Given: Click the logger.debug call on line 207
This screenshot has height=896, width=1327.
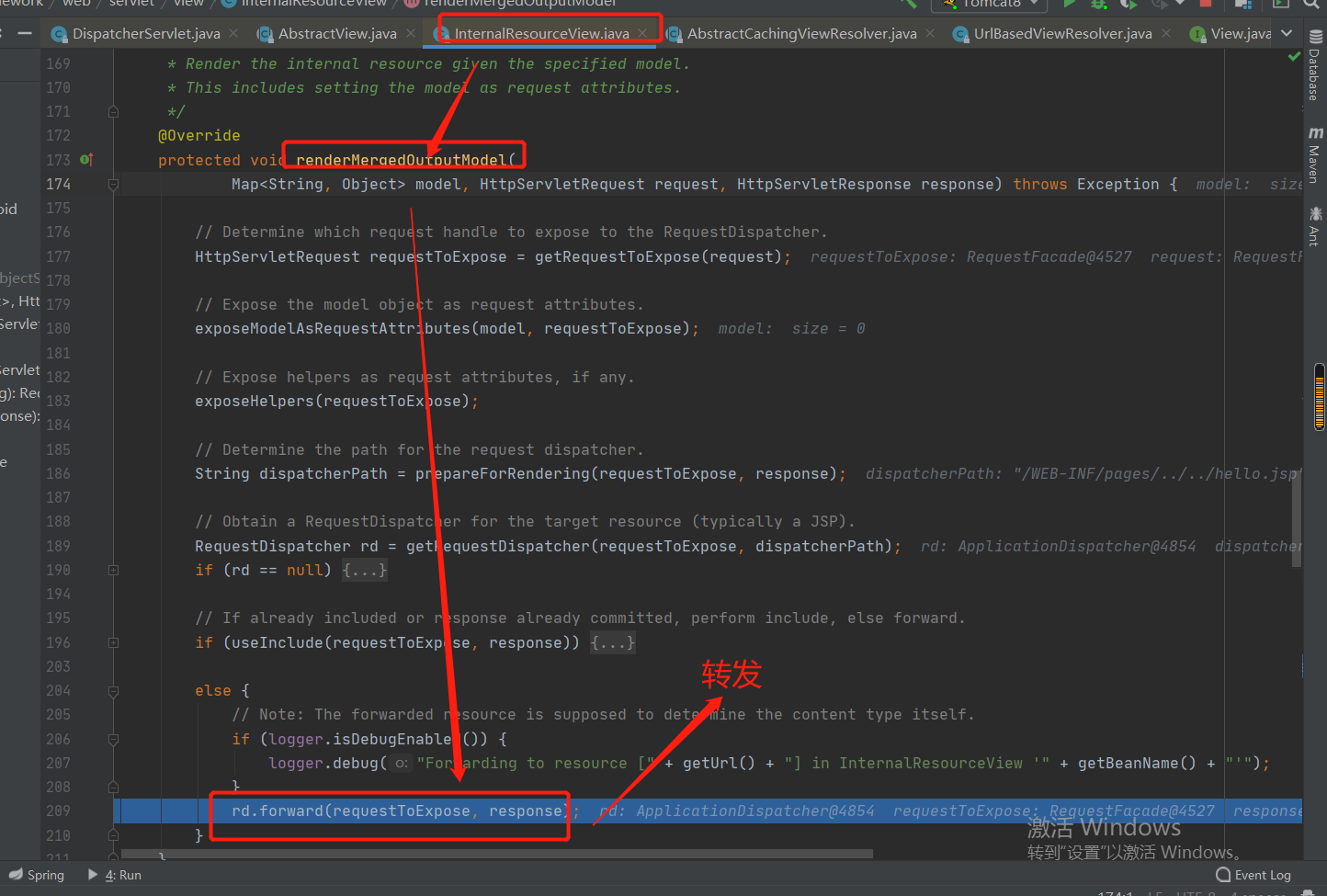Looking at the screenshot, I should (323, 764).
